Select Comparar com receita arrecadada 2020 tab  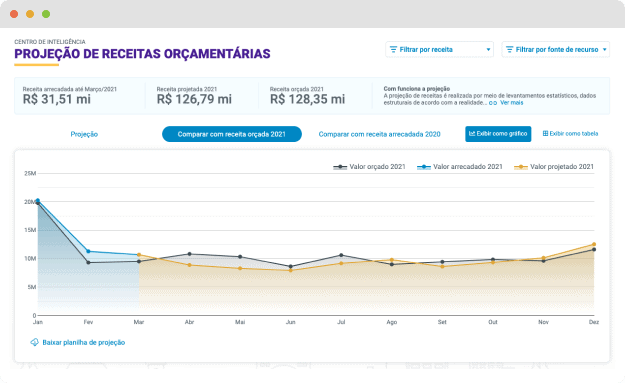click(379, 134)
